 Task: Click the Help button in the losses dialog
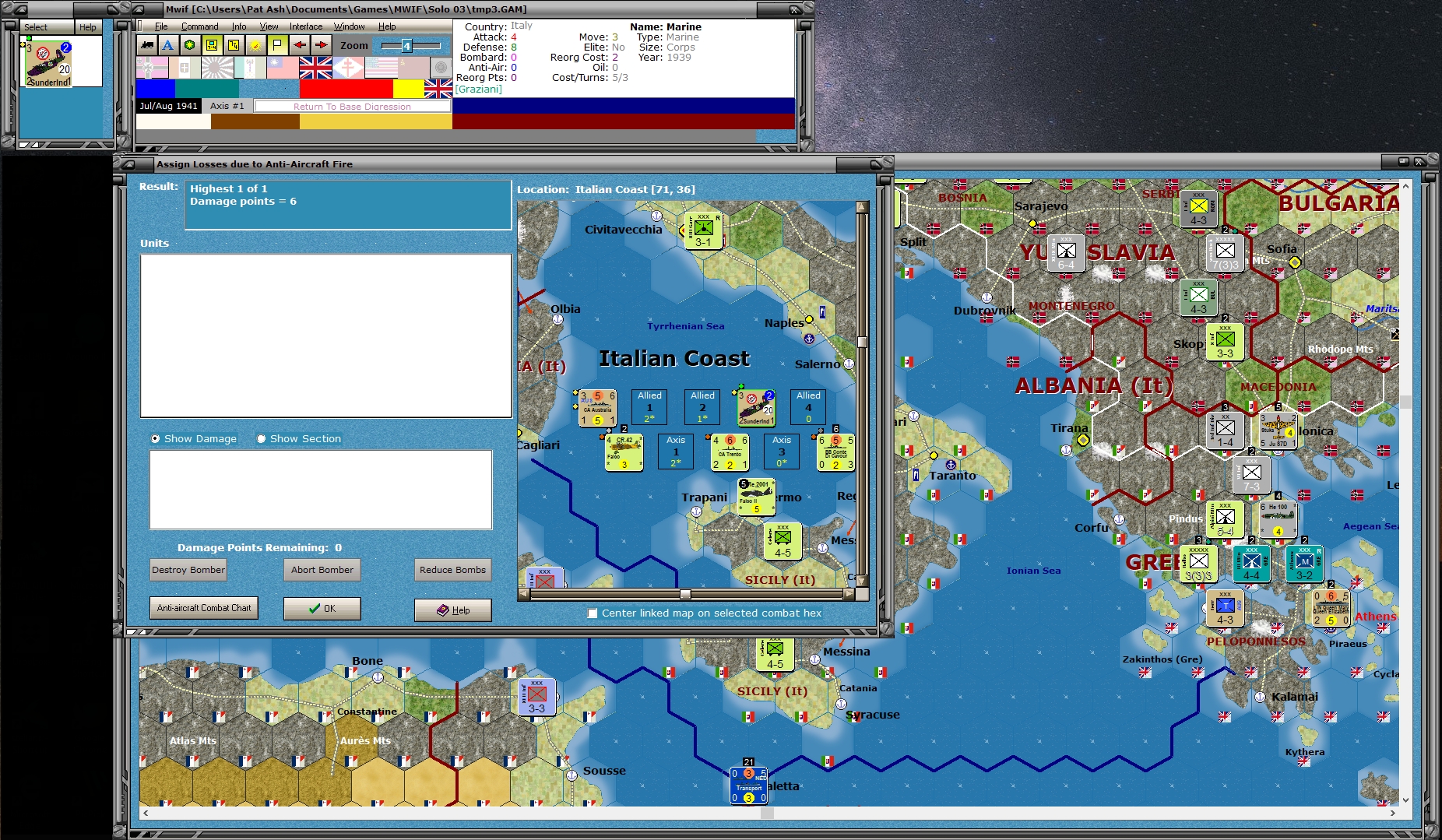pos(453,610)
